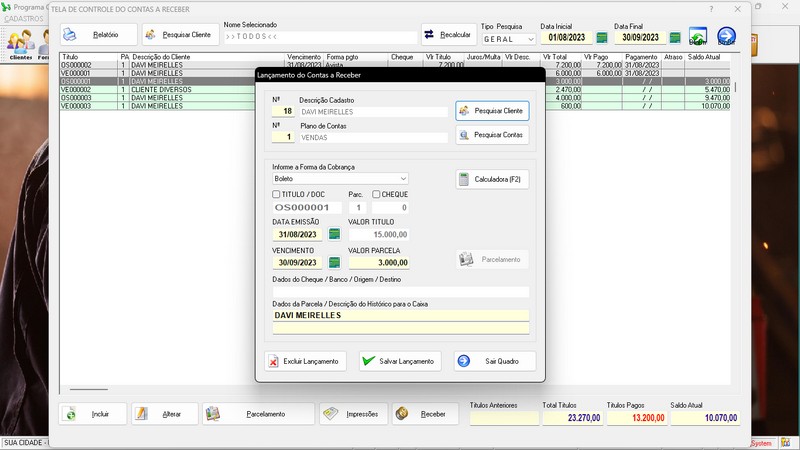
Task: Open the calendar icon next to Vencimento
Action: click(x=334, y=263)
